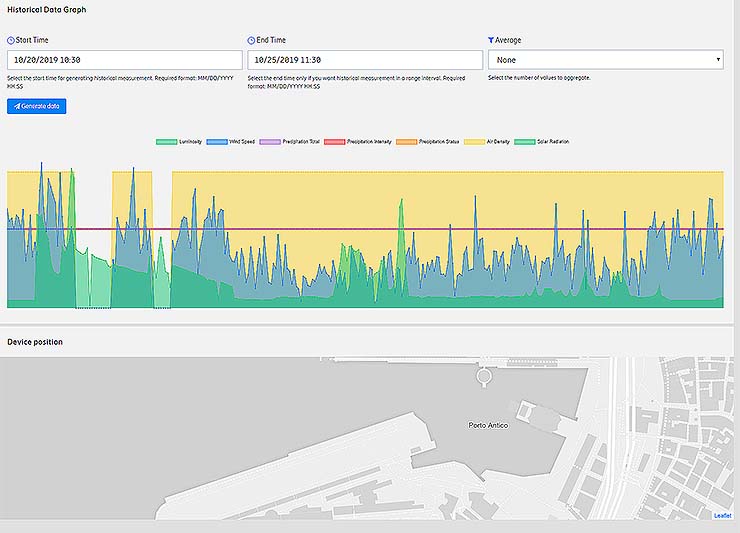Click the Historical Data Graph heading

(x=47, y=9)
